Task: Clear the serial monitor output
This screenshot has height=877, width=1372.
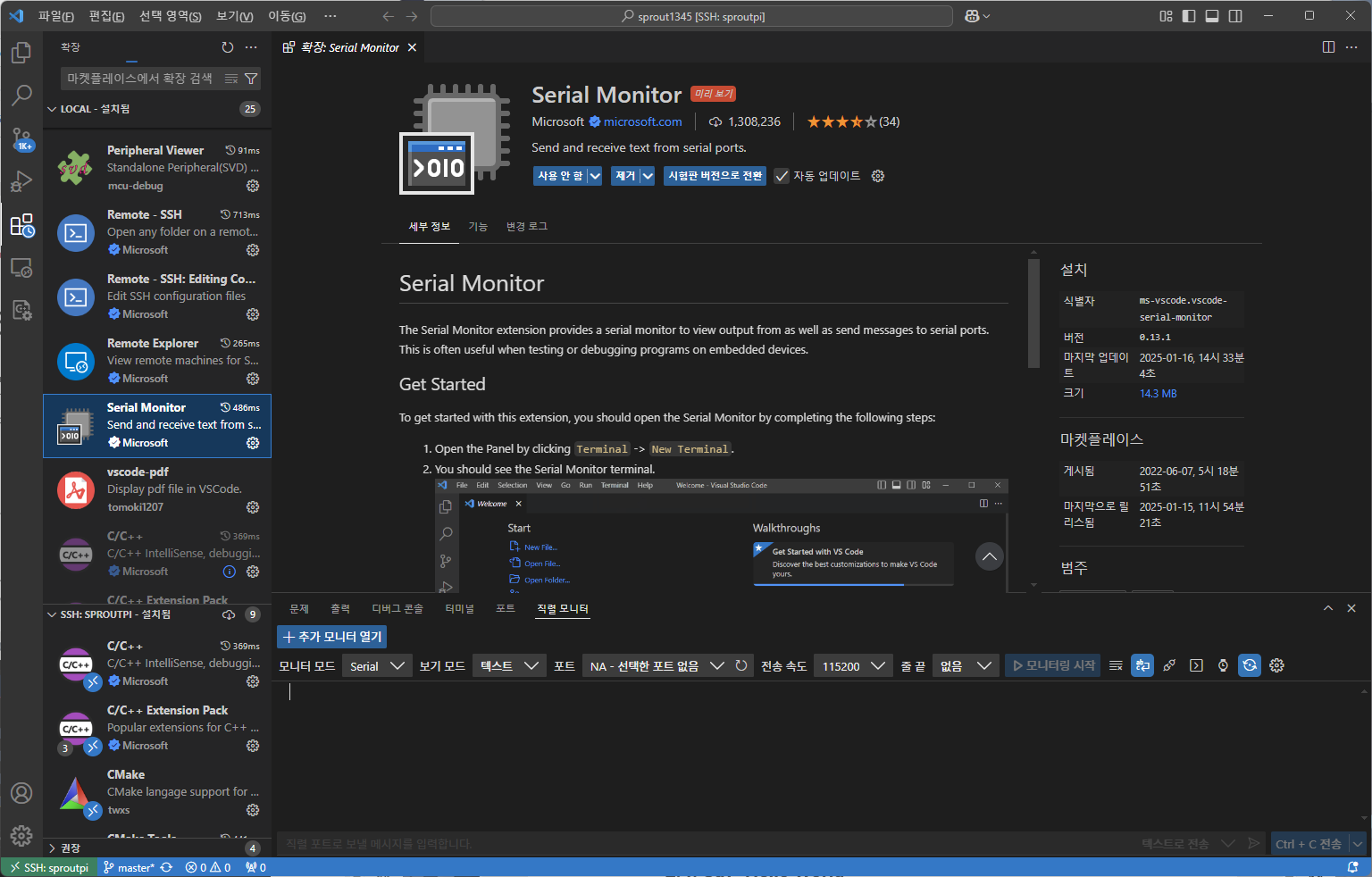Action: tap(1116, 665)
